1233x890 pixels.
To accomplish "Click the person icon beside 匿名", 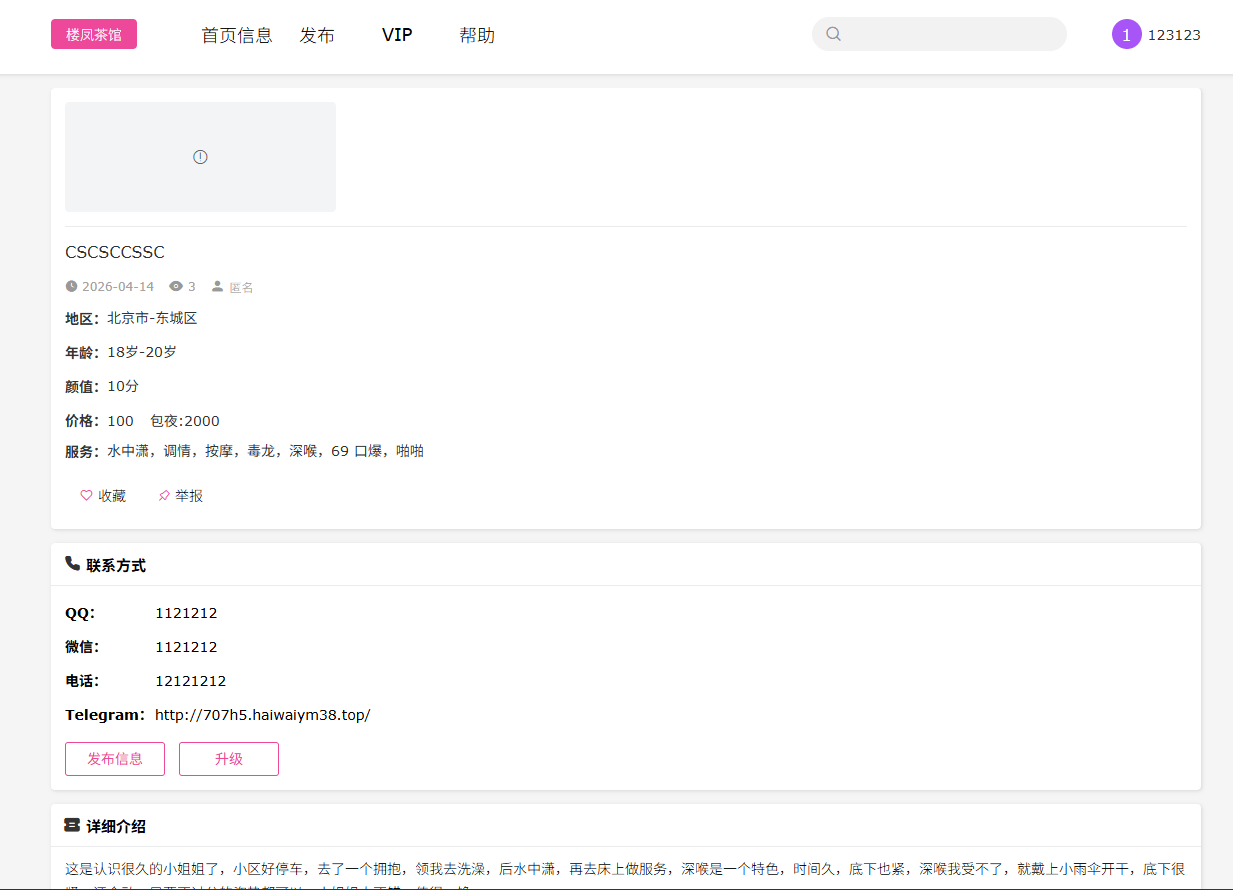I will pyautogui.click(x=217, y=286).
